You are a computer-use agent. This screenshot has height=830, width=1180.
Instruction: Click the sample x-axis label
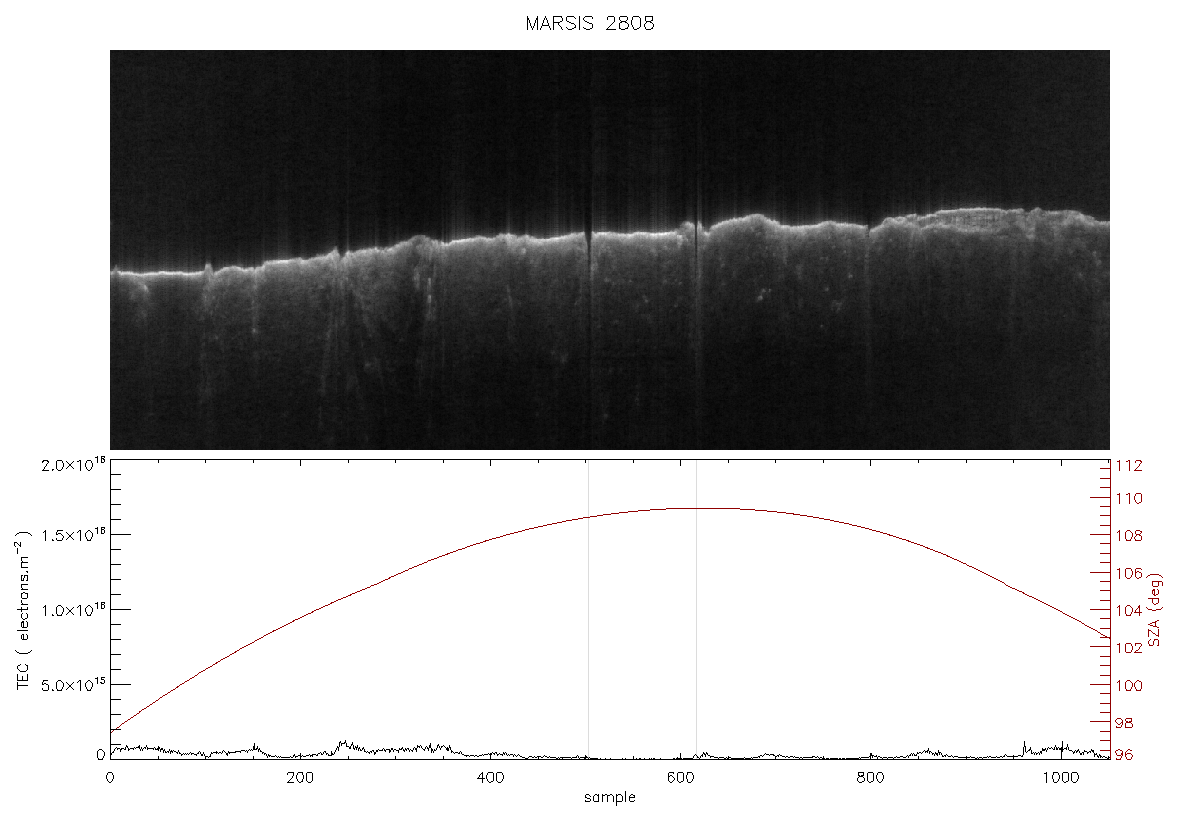[x=610, y=797]
